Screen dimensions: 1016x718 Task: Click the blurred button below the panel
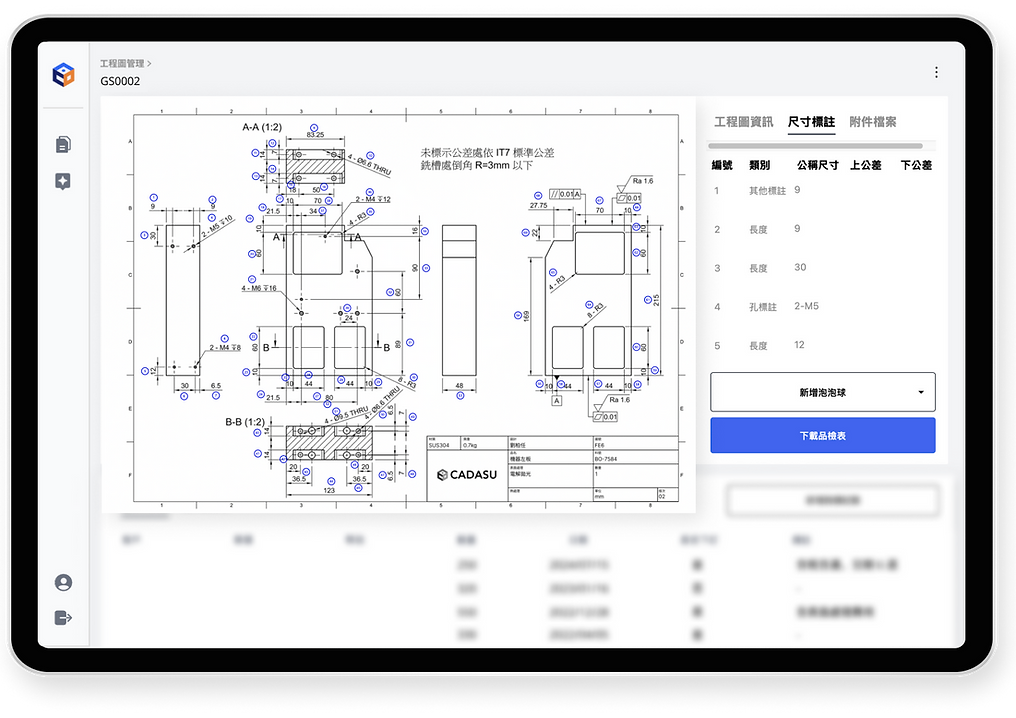coord(833,500)
